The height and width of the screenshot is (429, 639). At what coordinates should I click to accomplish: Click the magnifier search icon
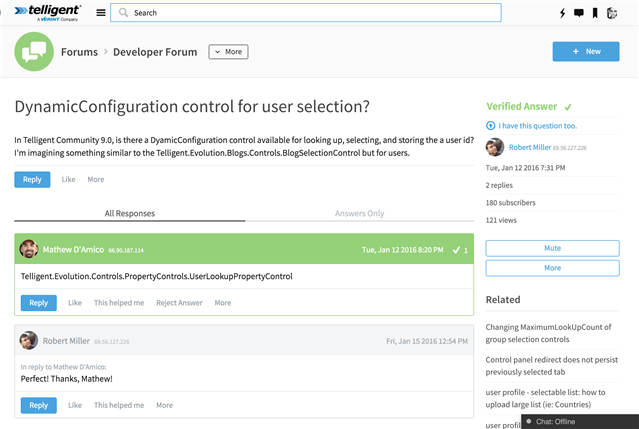tap(123, 13)
